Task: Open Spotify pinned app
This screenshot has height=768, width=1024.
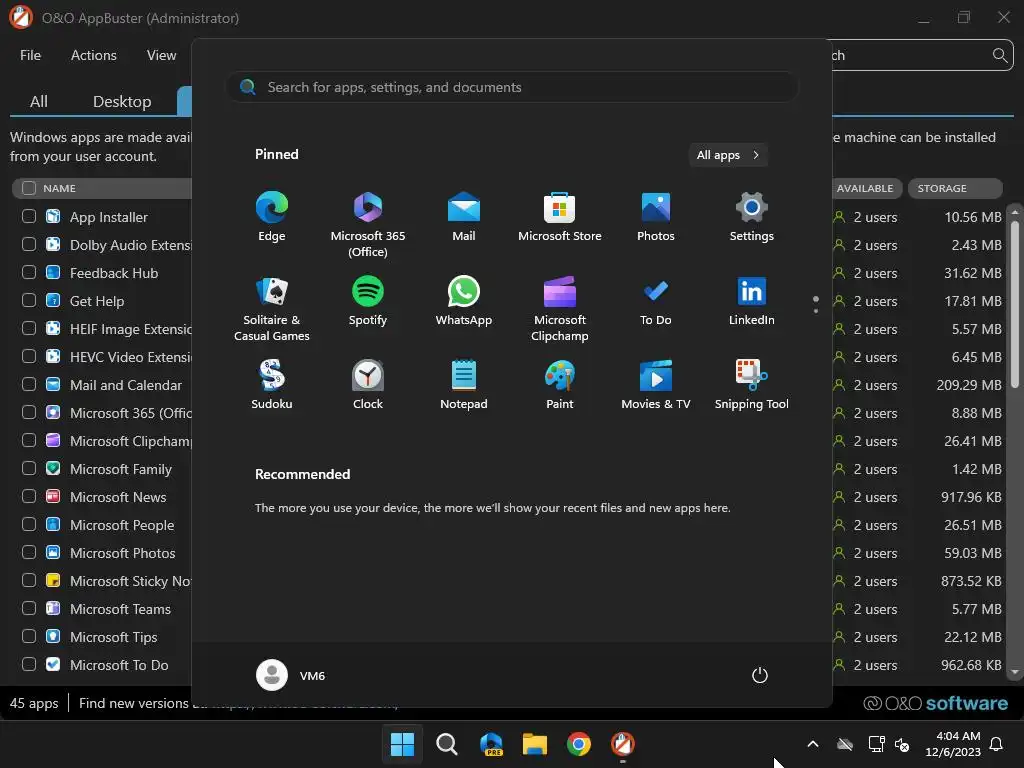Action: click(368, 301)
